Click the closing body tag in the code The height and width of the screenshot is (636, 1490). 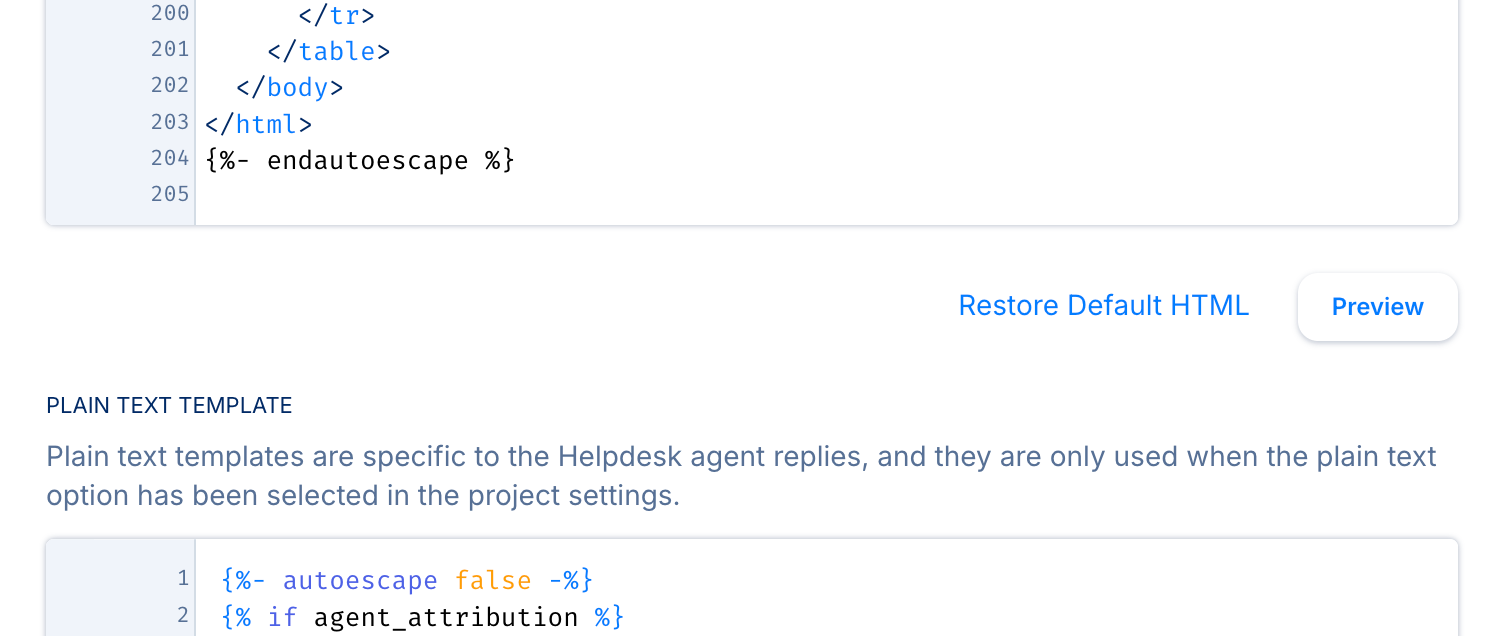(x=290, y=88)
